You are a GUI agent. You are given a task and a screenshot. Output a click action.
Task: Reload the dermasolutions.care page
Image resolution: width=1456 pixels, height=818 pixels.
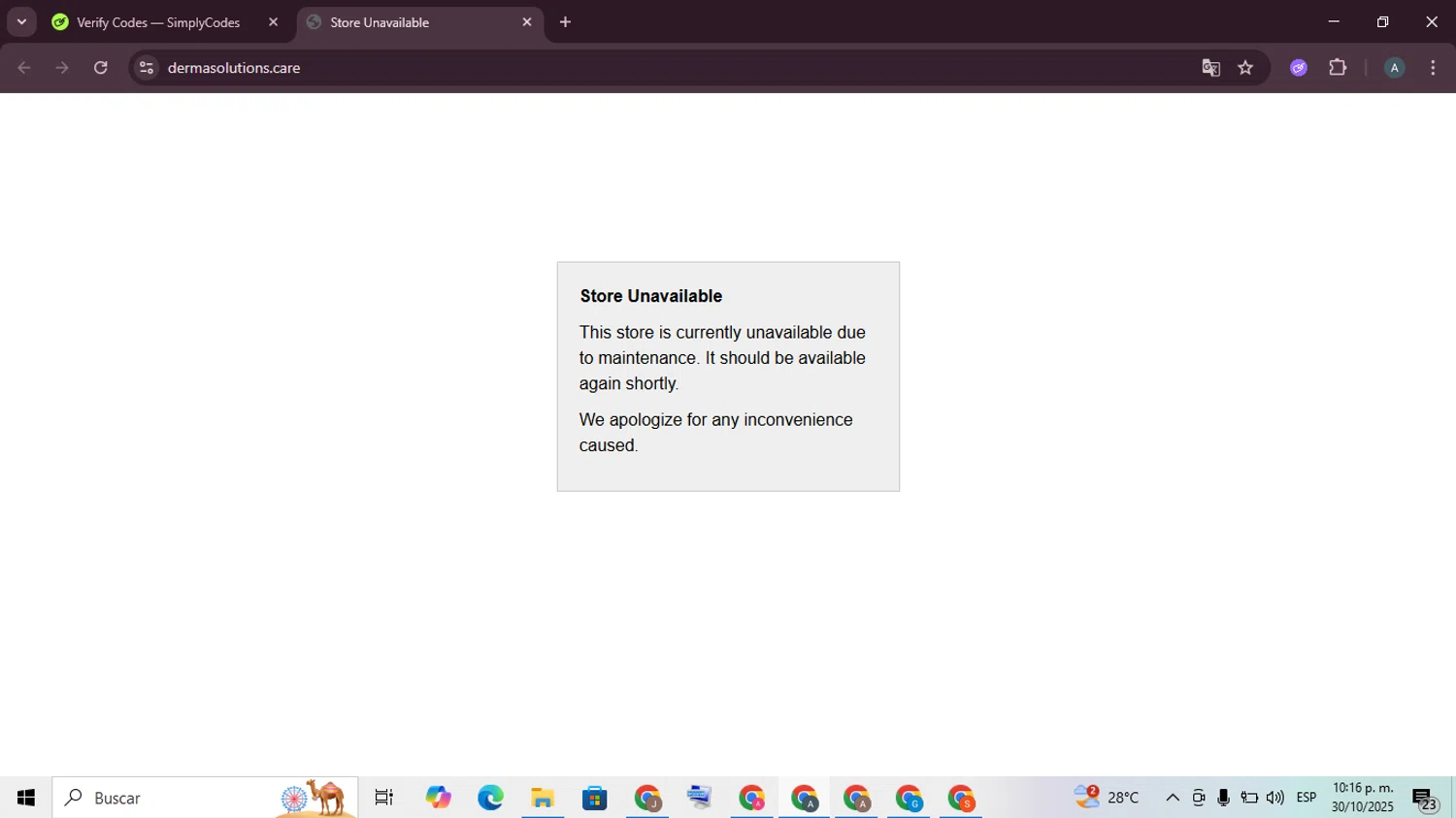tap(101, 68)
